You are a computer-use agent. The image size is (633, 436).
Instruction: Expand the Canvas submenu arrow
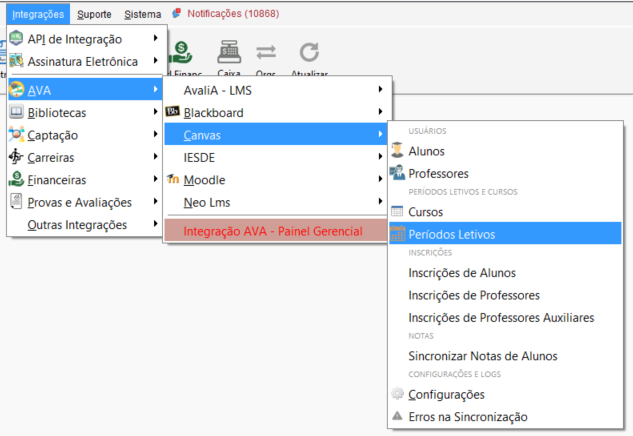pos(380,134)
